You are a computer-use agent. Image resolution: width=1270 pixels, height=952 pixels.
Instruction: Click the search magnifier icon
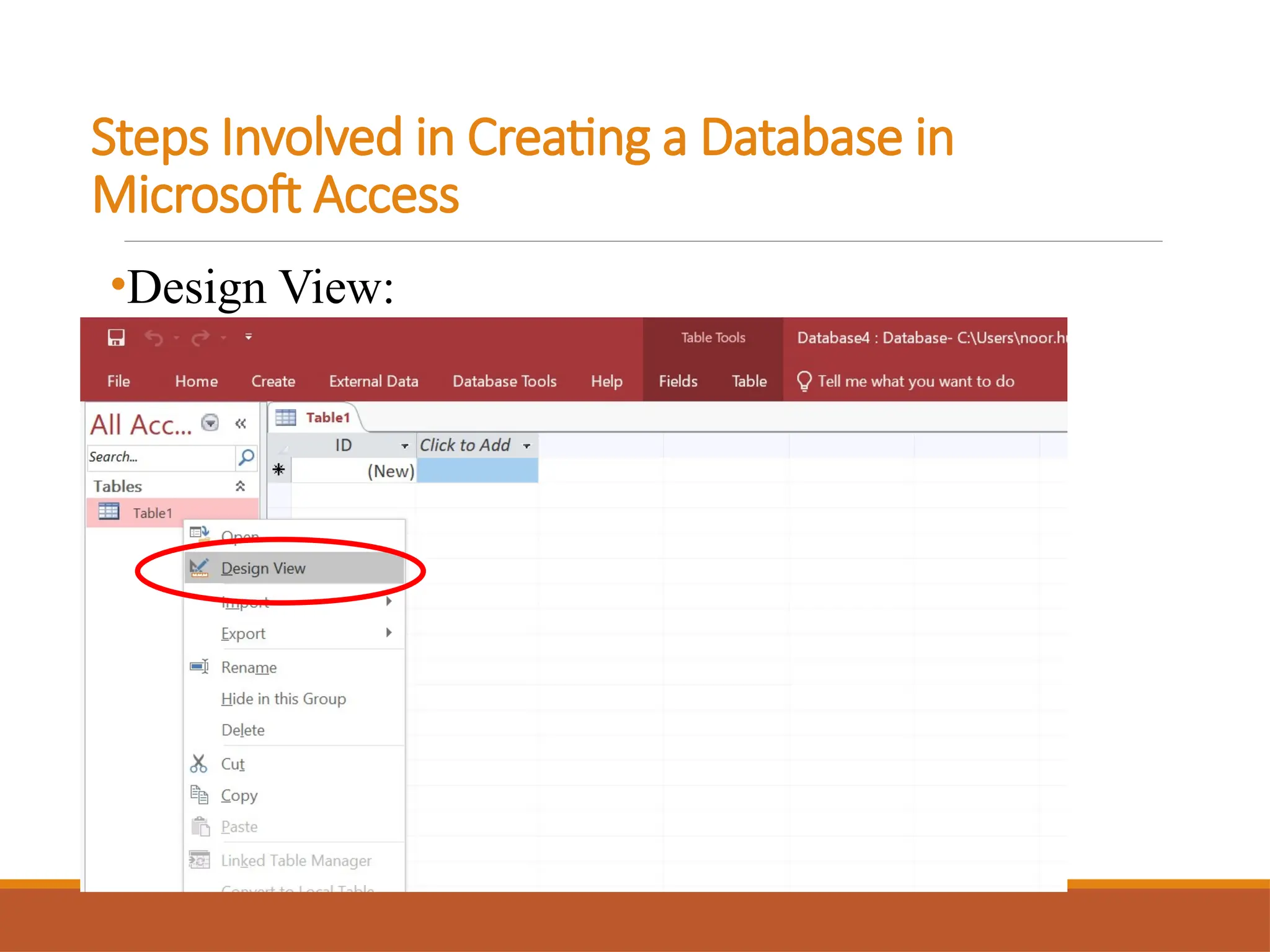tap(246, 457)
